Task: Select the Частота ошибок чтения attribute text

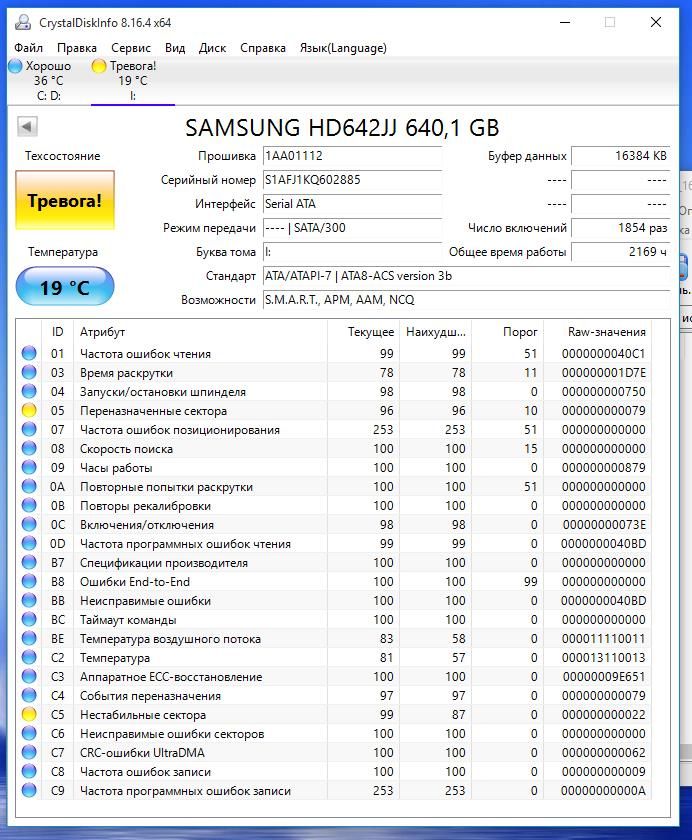Action: (145, 354)
